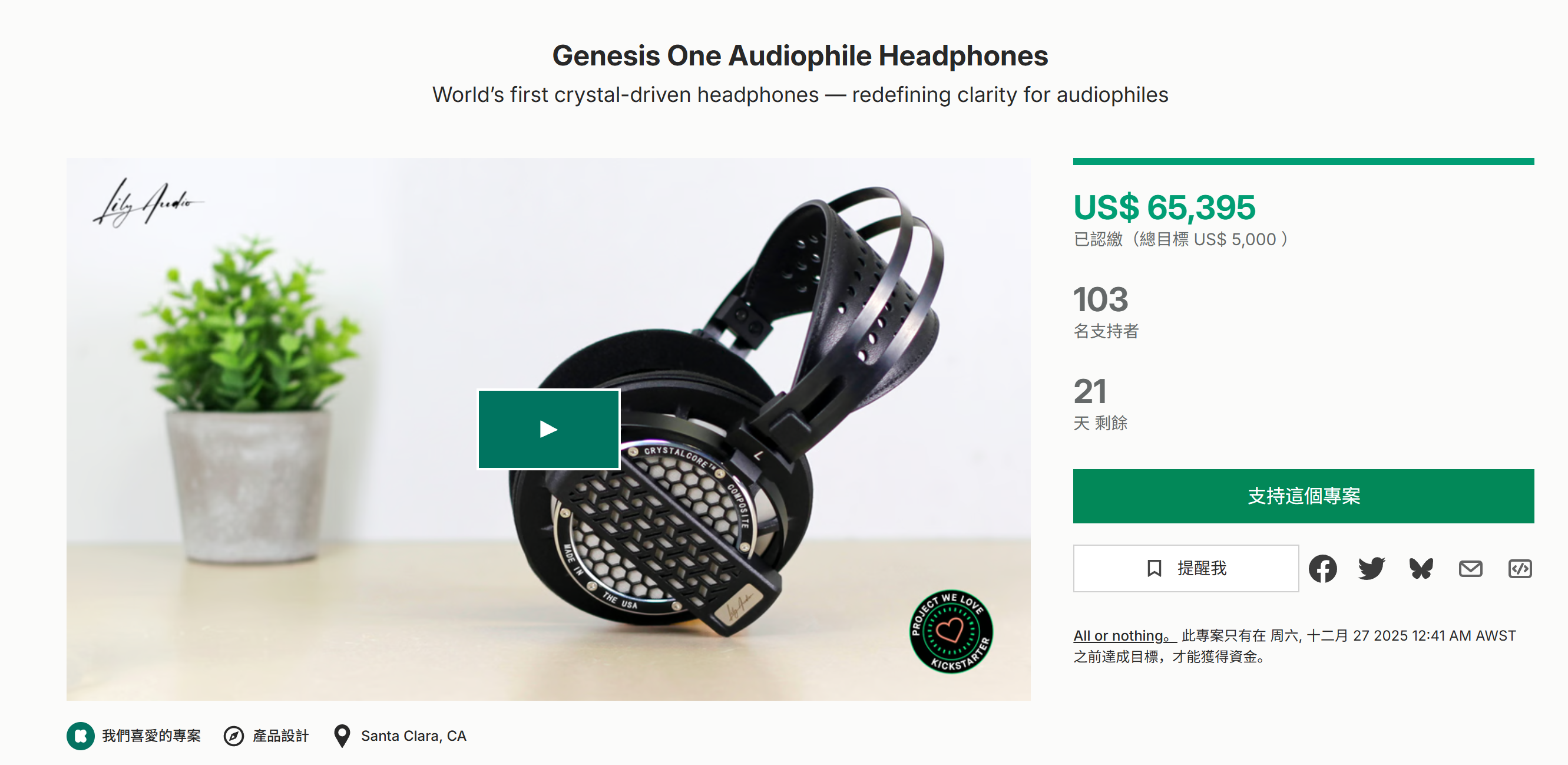Viewport: 1568px width, 765px height.
Task: Open the embed code icon
Action: point(1520,568)
